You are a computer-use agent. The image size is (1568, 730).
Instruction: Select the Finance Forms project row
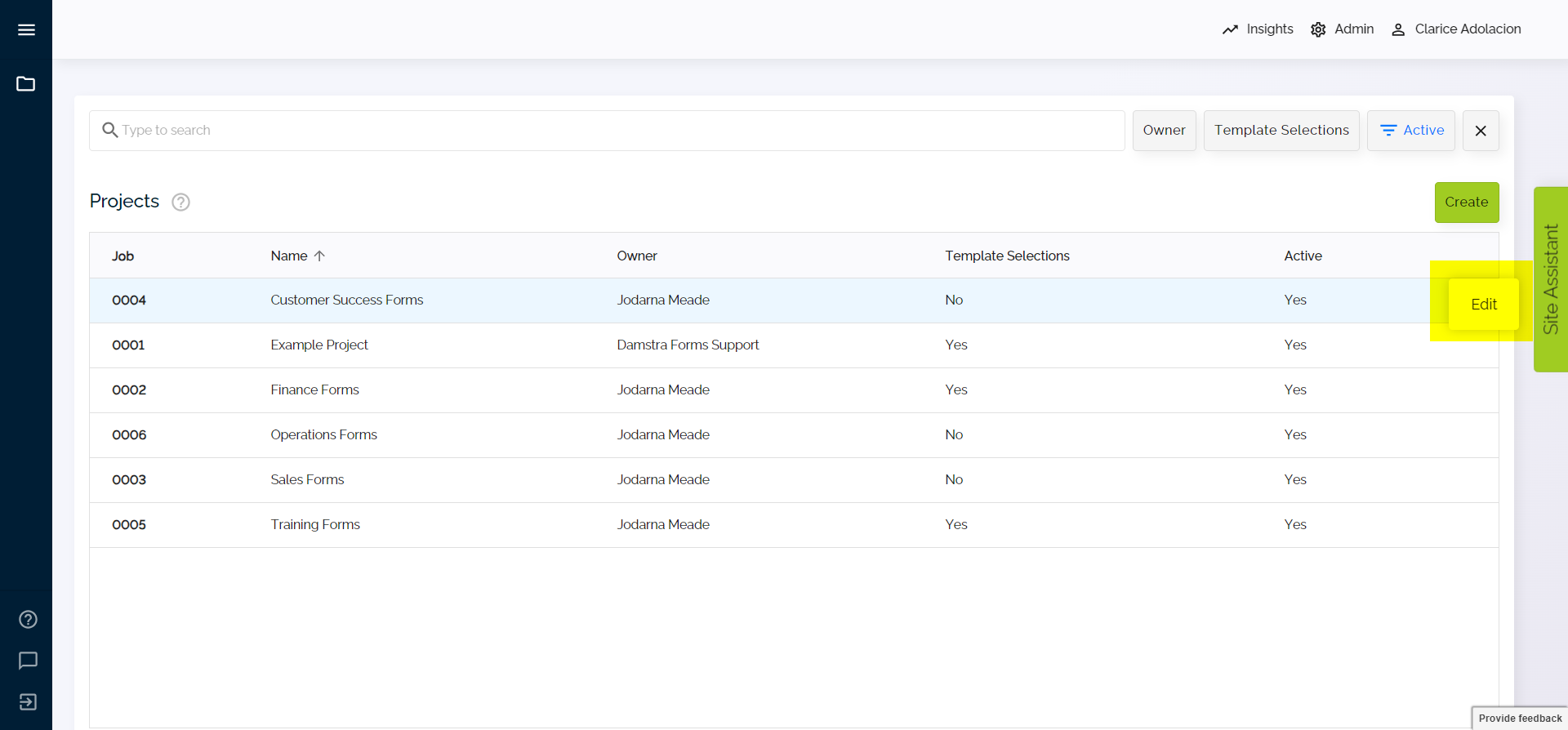[x=314, y=390]
